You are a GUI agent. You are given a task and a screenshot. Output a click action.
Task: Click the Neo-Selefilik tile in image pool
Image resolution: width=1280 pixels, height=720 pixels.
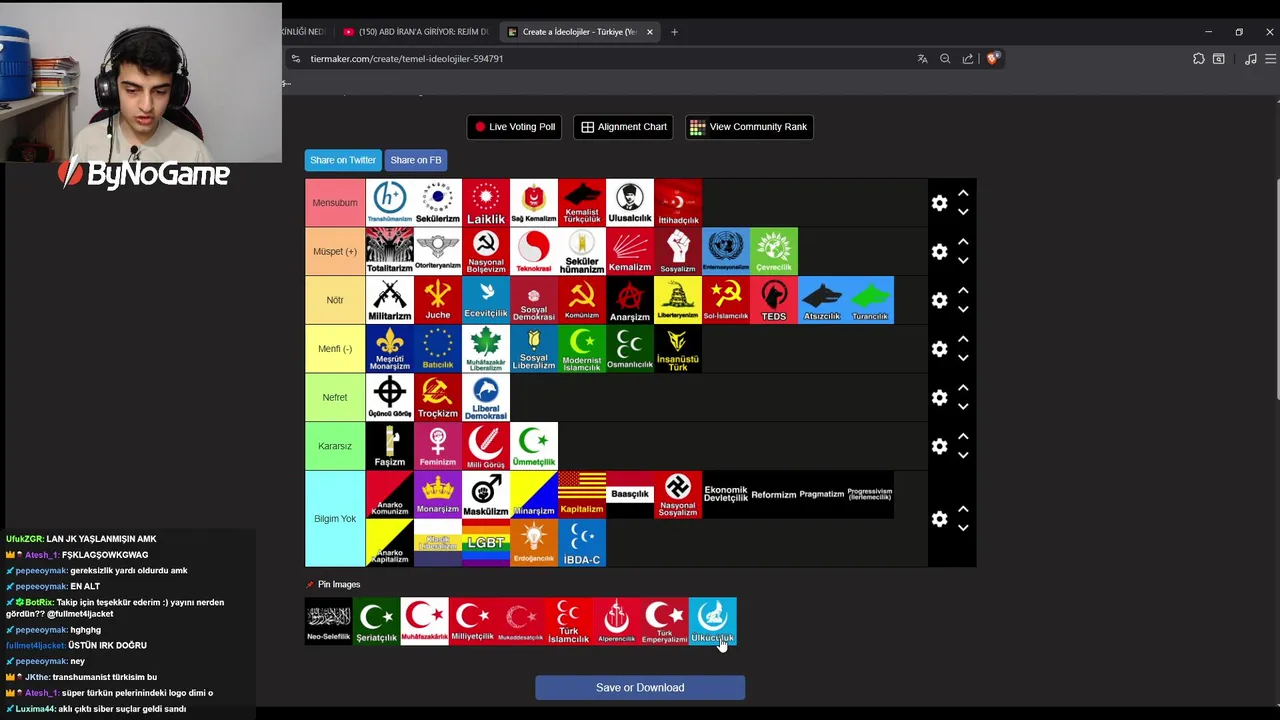(x=328, y=621)
